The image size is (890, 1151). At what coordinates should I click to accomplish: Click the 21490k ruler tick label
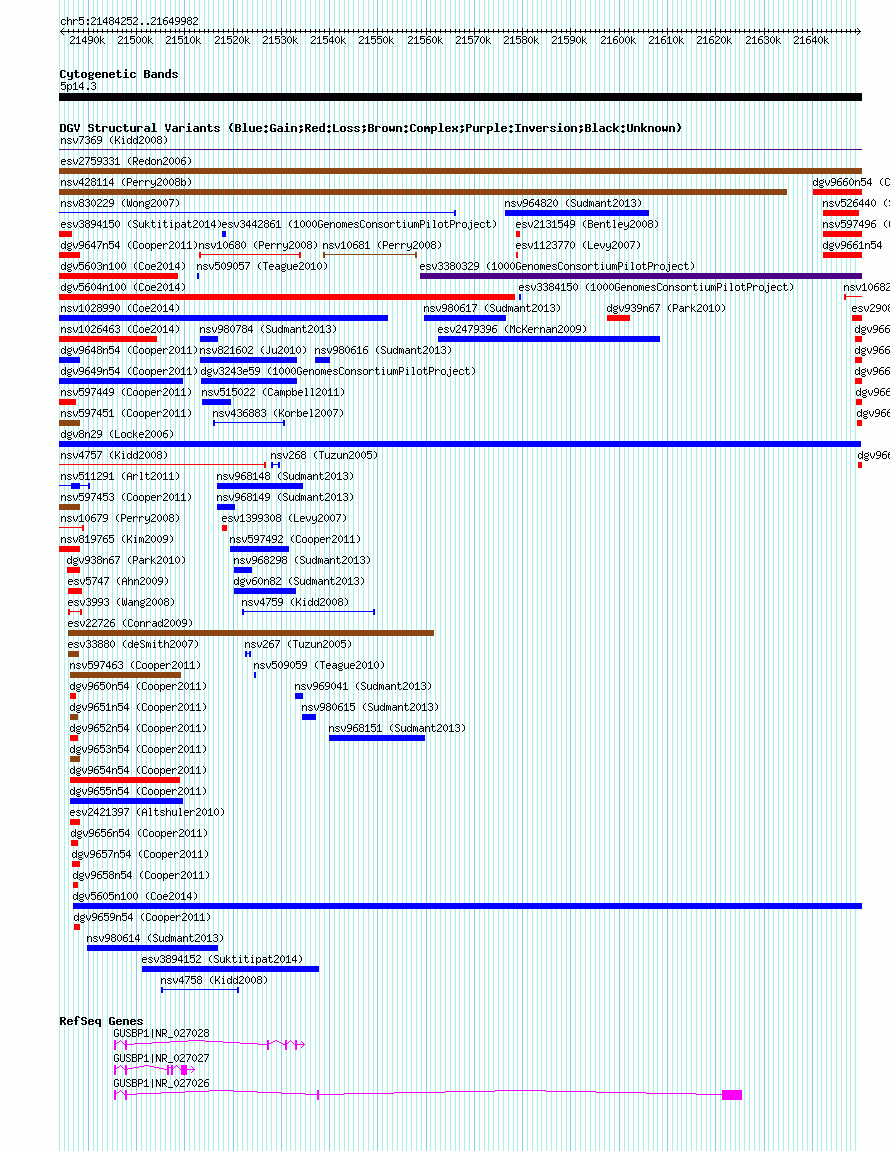tap(87, 40)
